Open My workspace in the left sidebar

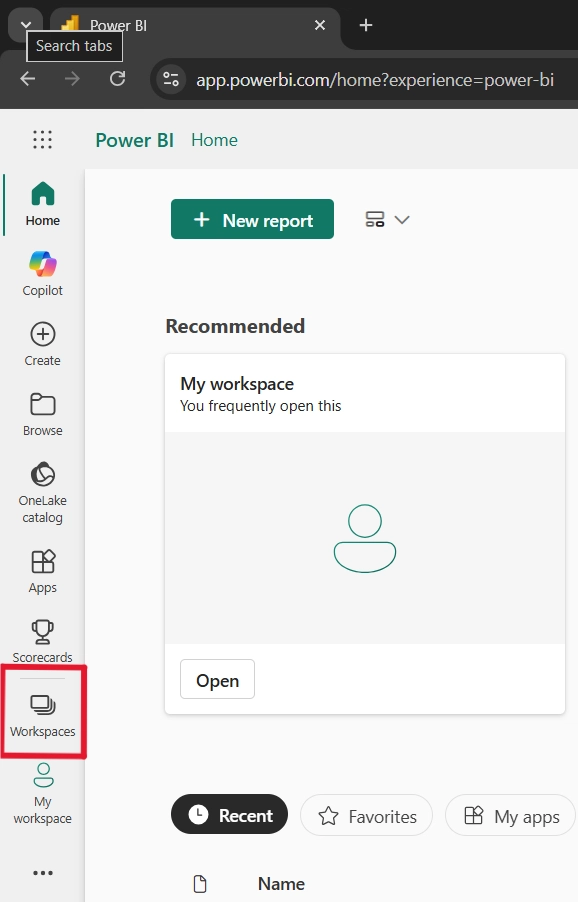43,794
